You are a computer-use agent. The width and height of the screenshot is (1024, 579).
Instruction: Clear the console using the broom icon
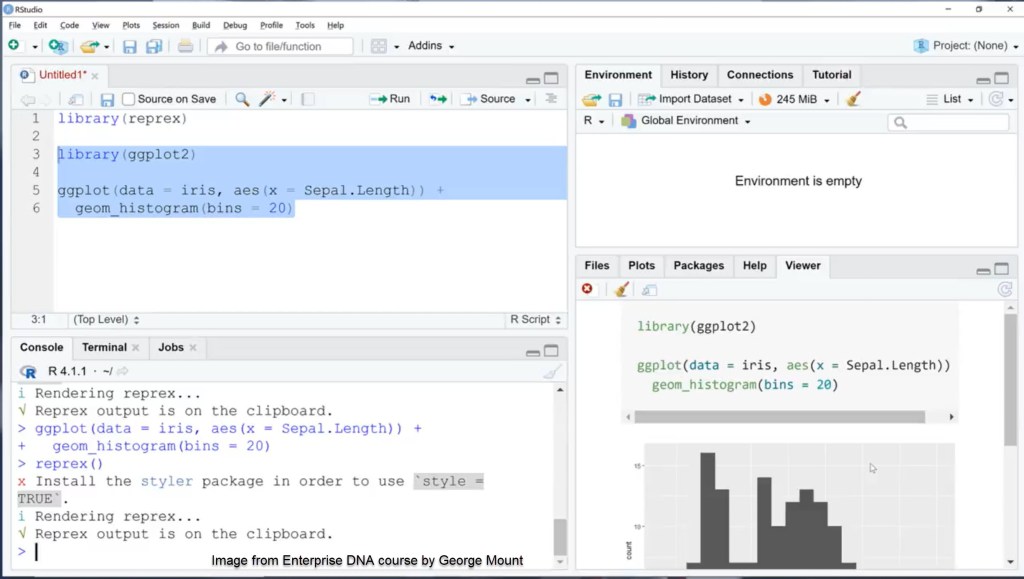(552, 371)
